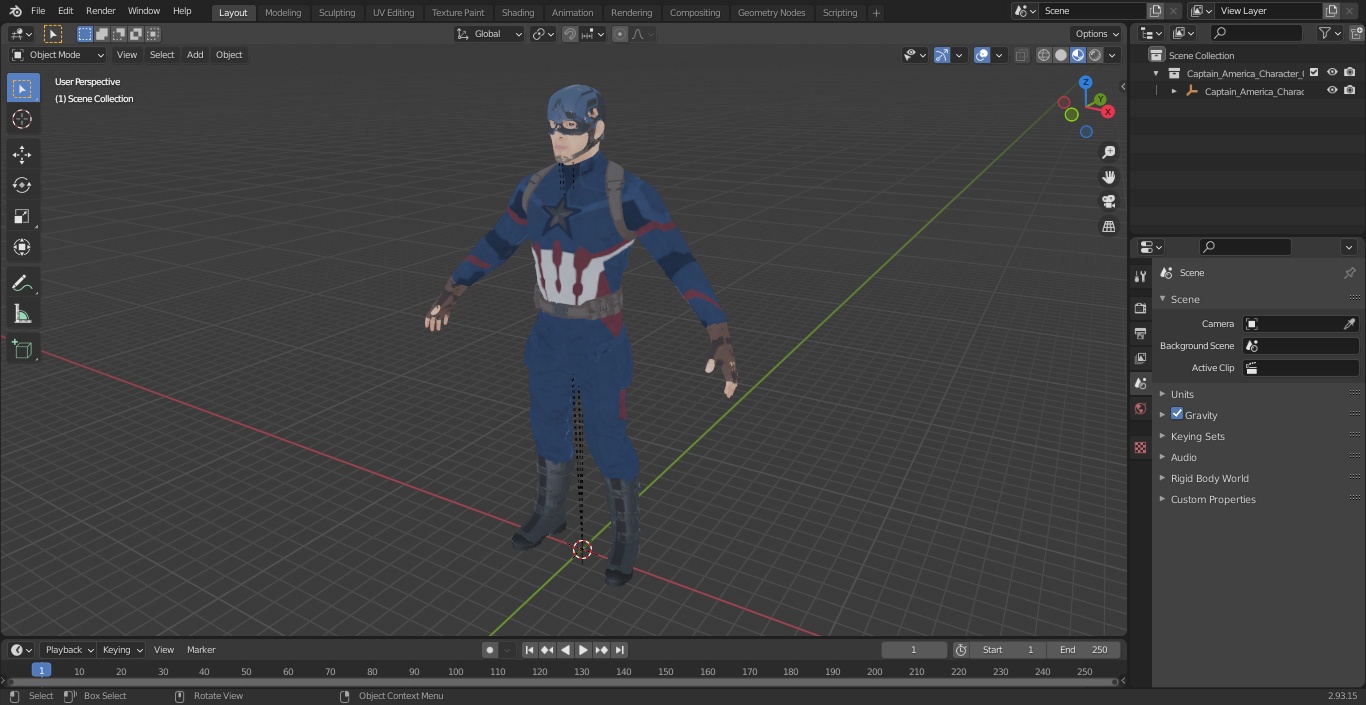The width and height of the screenshot is (1366, 705).
Task: Toggle show overlays button
Action: click(982, 55)
